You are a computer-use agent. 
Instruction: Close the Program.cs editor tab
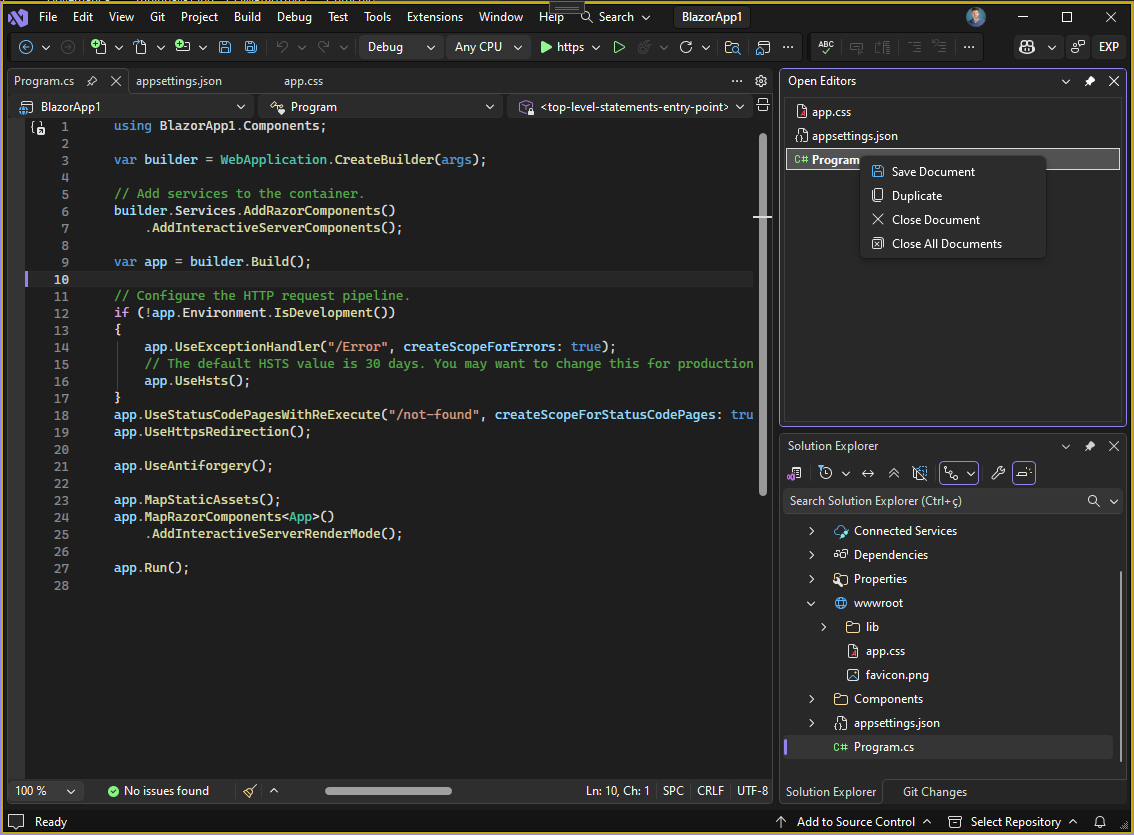[x=116, y=81]
